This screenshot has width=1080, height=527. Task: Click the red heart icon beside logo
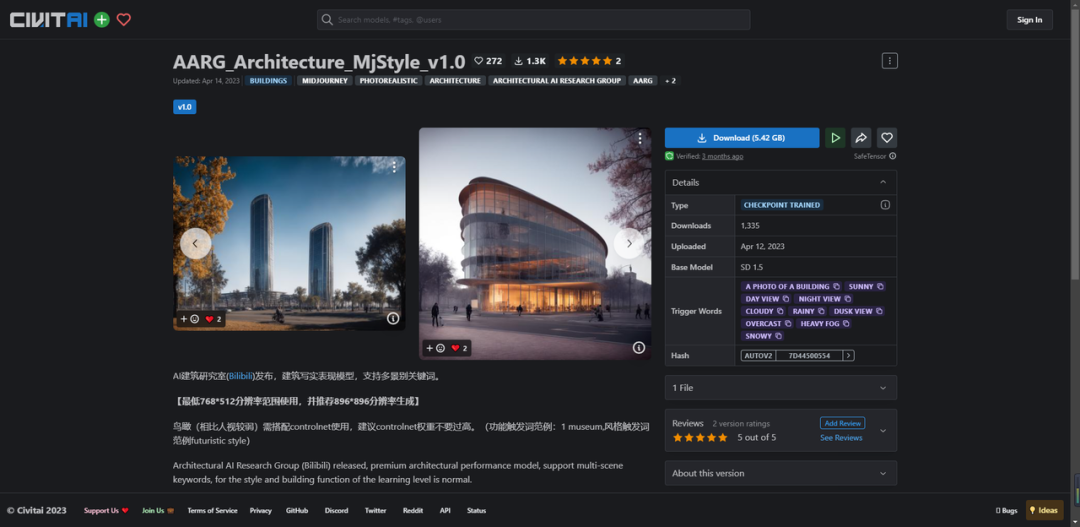click(x=124, y=20)
